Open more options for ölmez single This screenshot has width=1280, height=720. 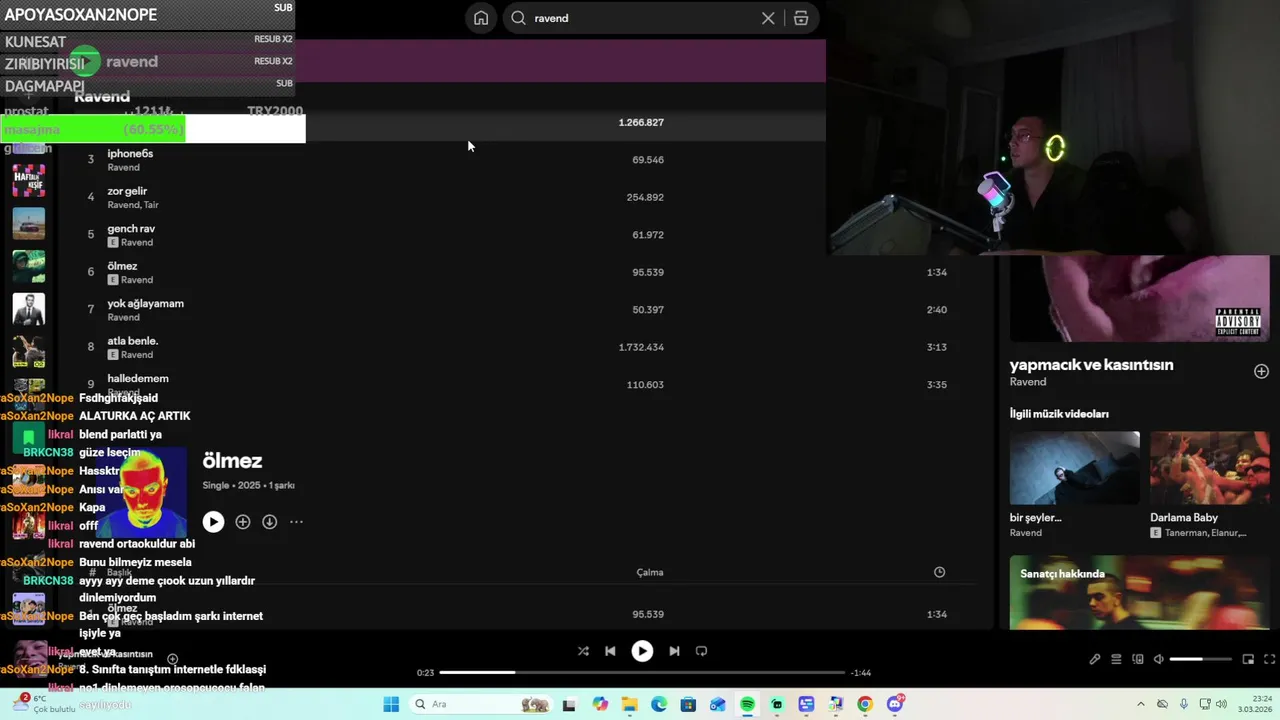click(x=296, y=522)
